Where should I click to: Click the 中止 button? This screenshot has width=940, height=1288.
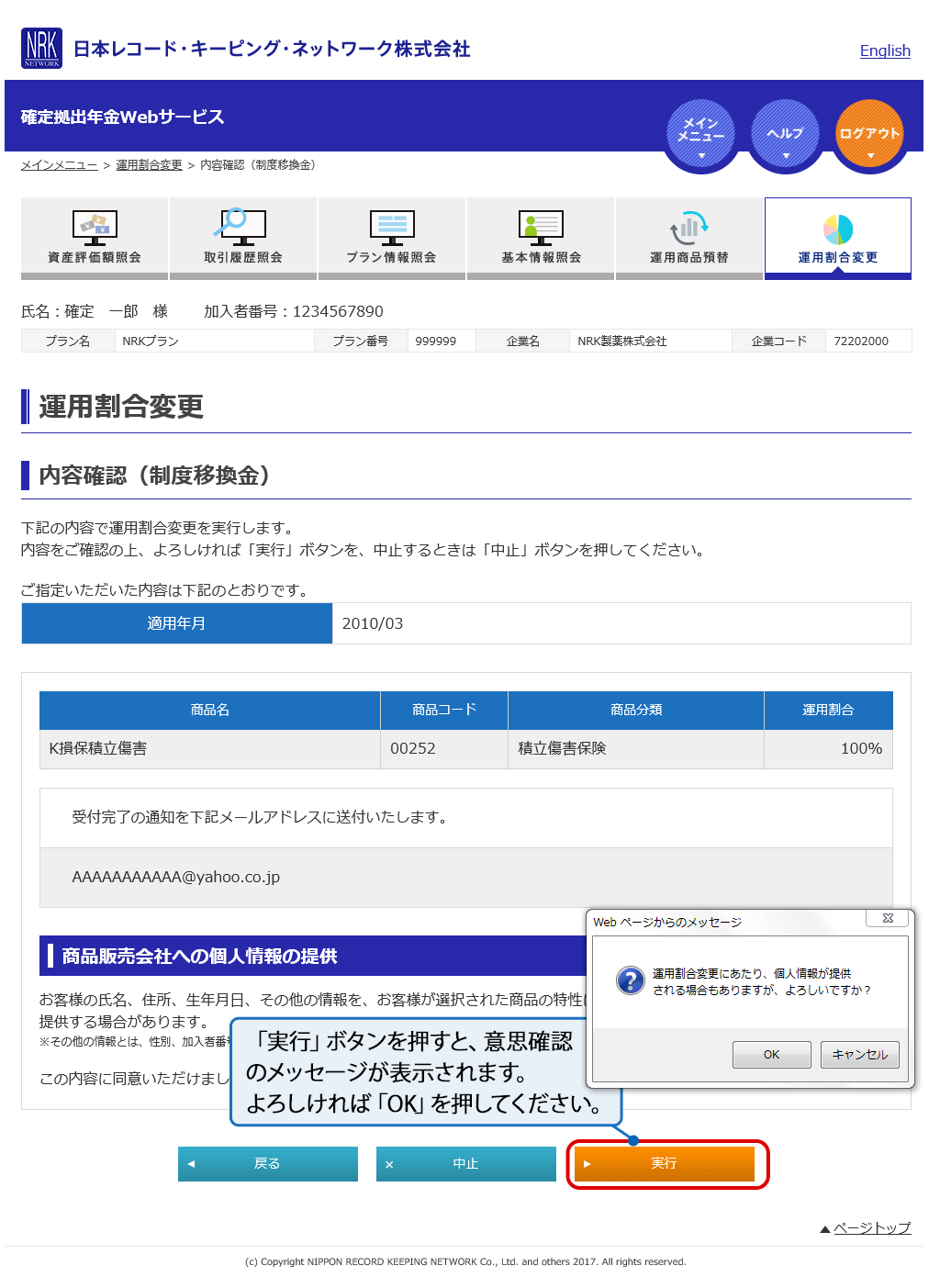point(465,1163)
